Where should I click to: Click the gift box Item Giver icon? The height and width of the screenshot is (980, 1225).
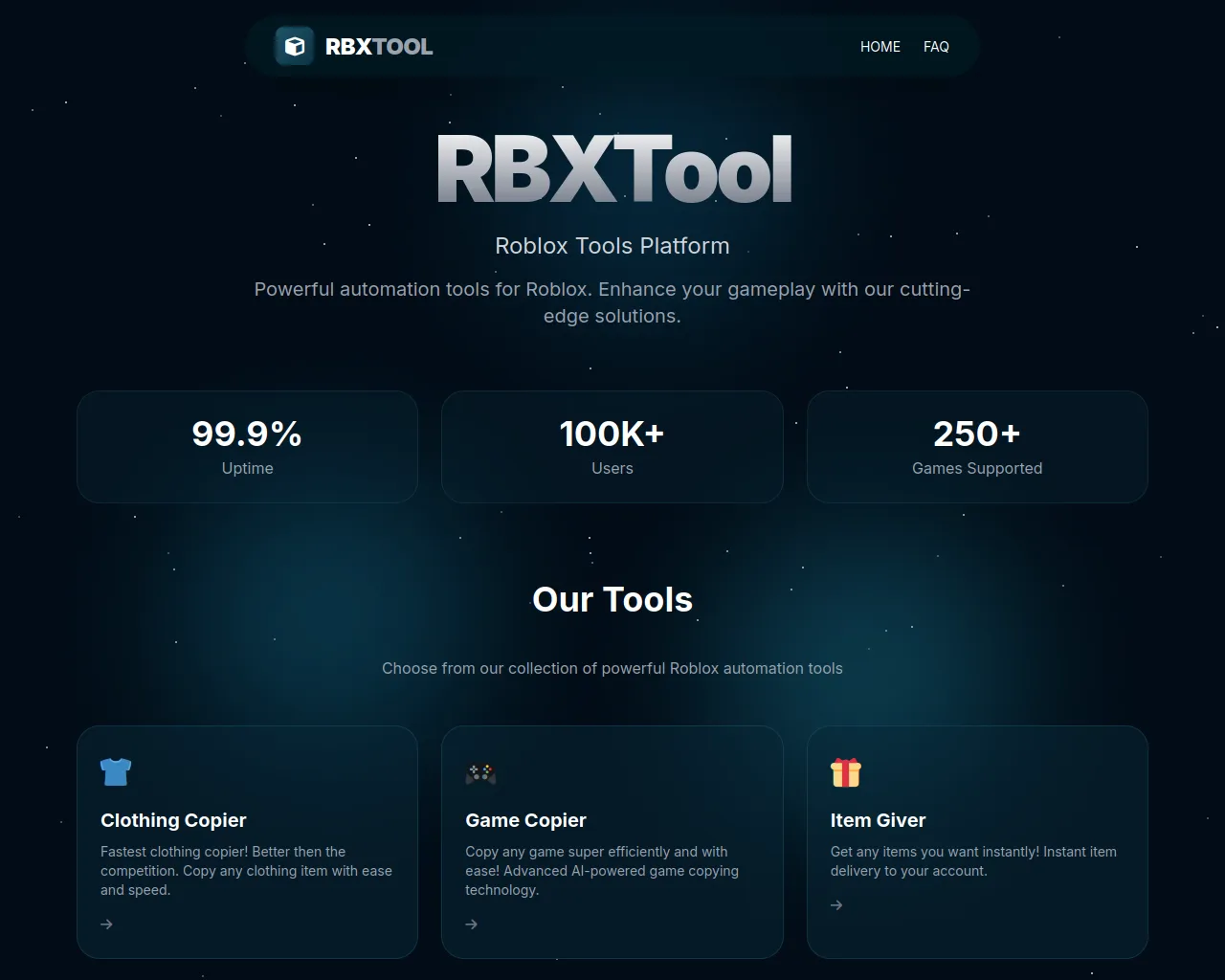tap(846, 772)
